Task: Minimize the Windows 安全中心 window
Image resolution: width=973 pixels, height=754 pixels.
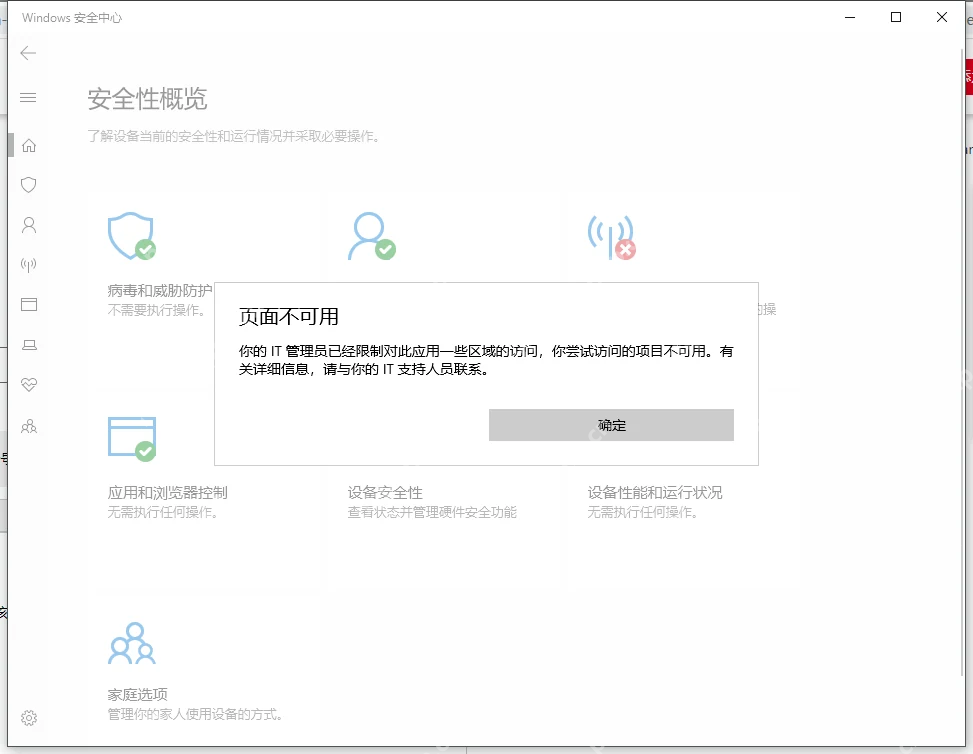Action: pyautogui.click(x=850, y=17)
